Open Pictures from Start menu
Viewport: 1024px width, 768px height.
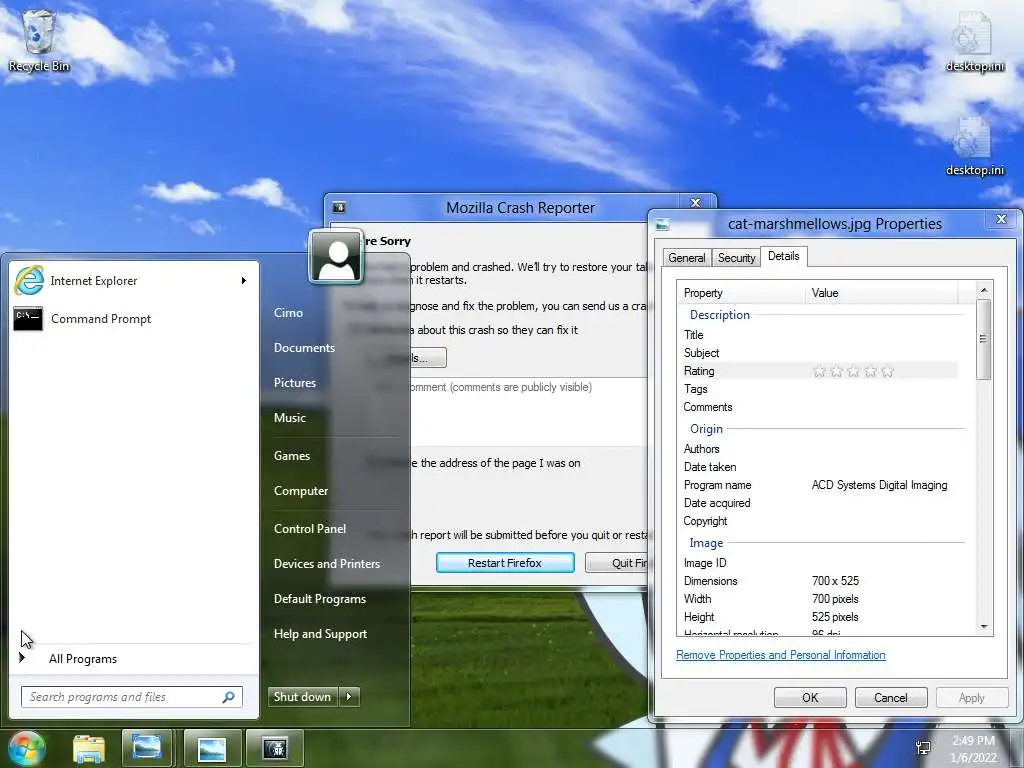click(295, 383)
